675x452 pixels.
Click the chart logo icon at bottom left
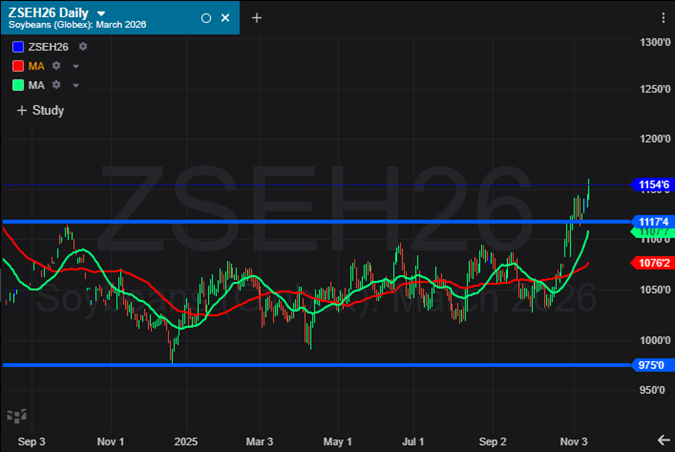(x=17, y=416)
